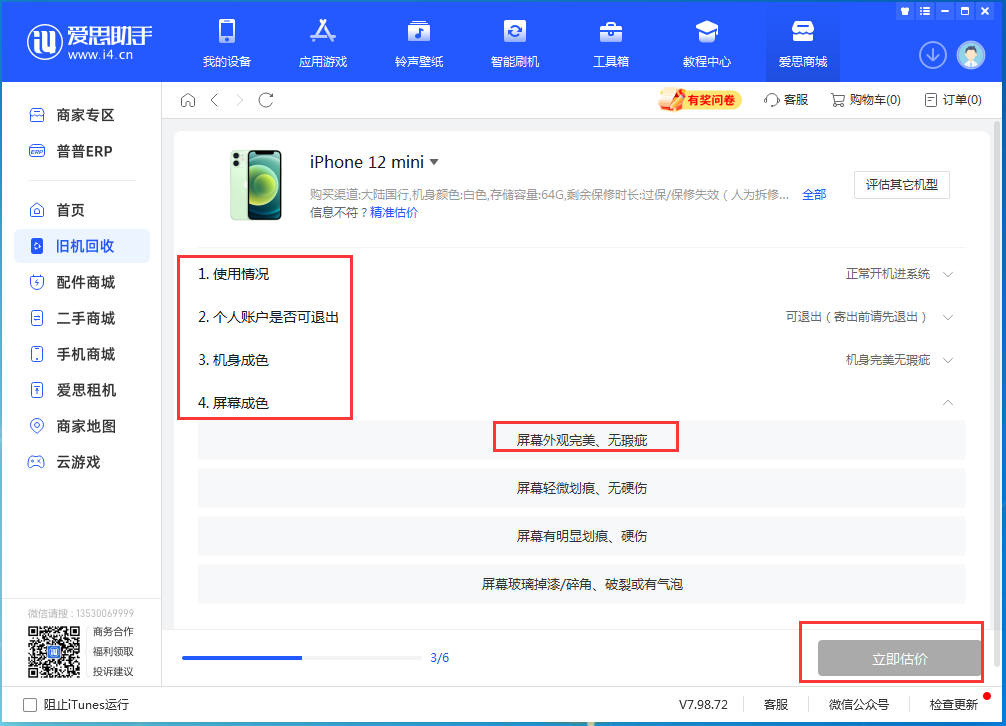Enable 阻止iTunes运行 checkbox
The image size is (1006, 726).
tap(30, 704)
